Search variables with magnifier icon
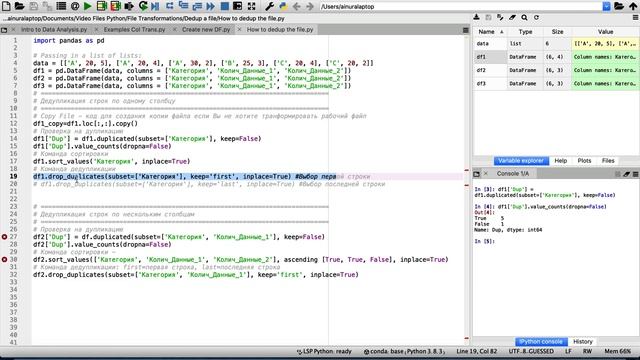This screenshot has height=360, width=640. click(524, 17)
